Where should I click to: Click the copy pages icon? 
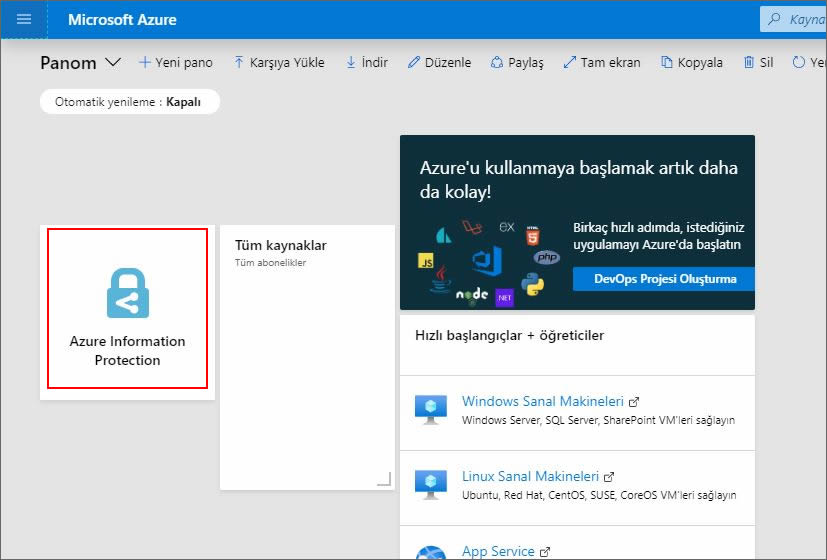tap(667, 62)
